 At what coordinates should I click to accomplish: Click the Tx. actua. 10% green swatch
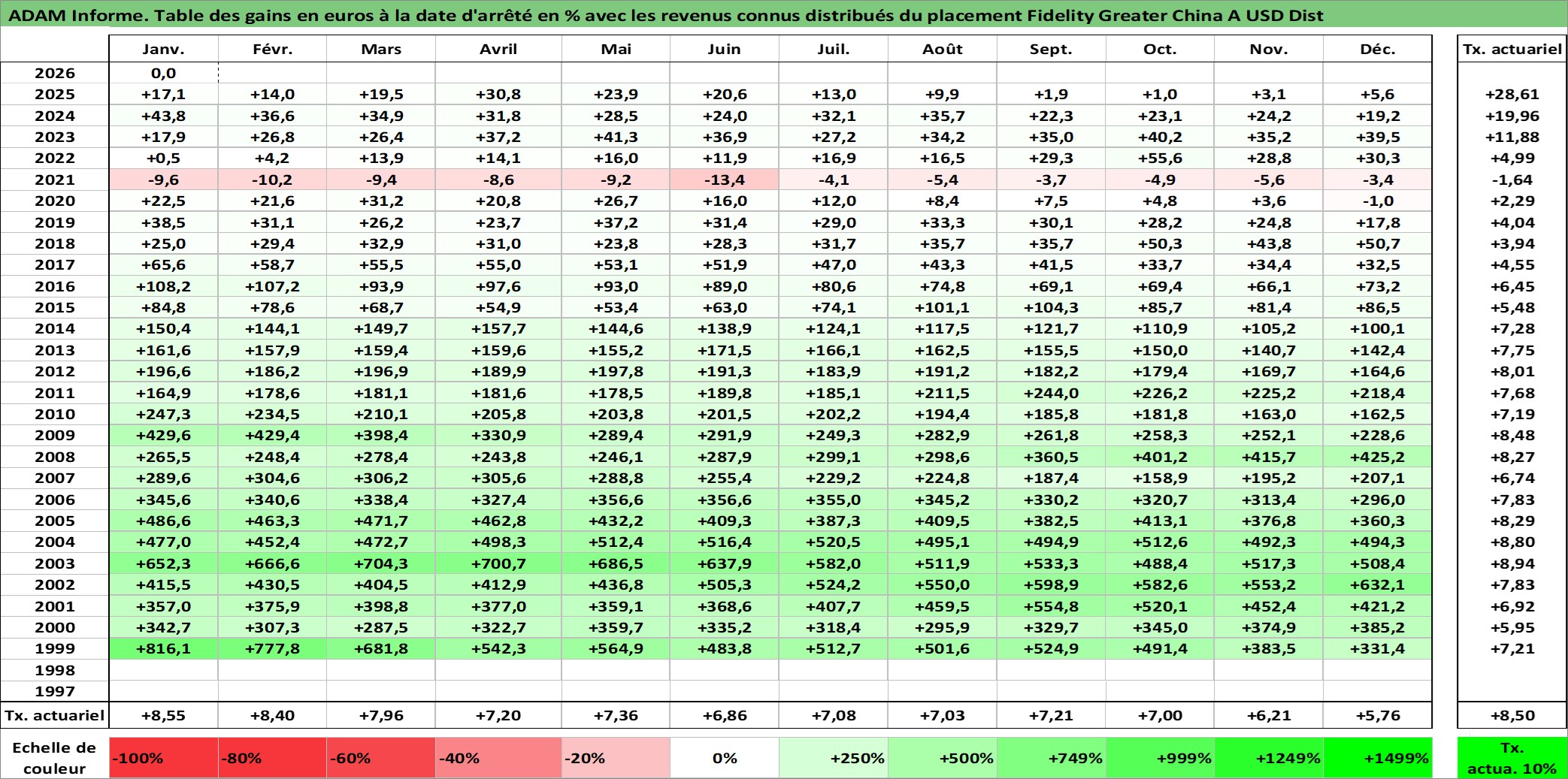click(1512, 758)
